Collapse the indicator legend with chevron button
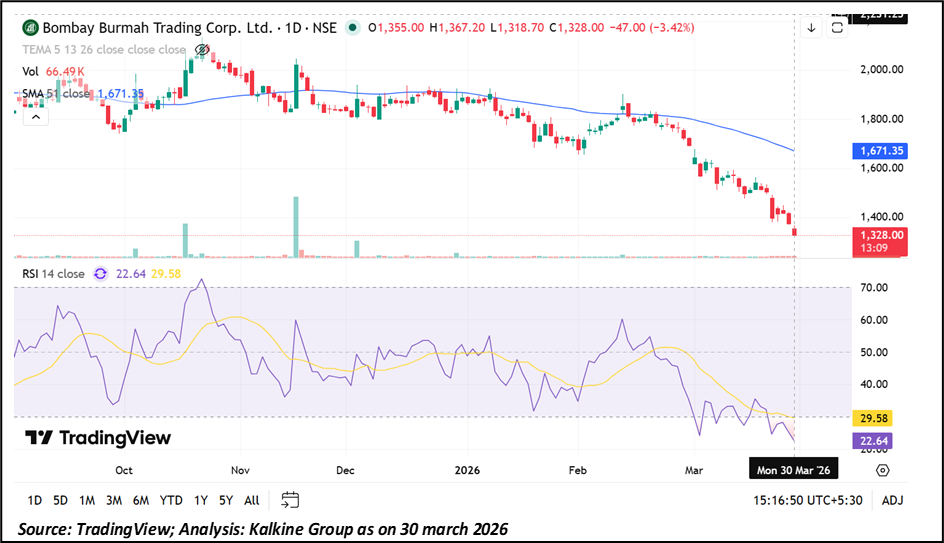944x543 pixels. click(35, 117)
